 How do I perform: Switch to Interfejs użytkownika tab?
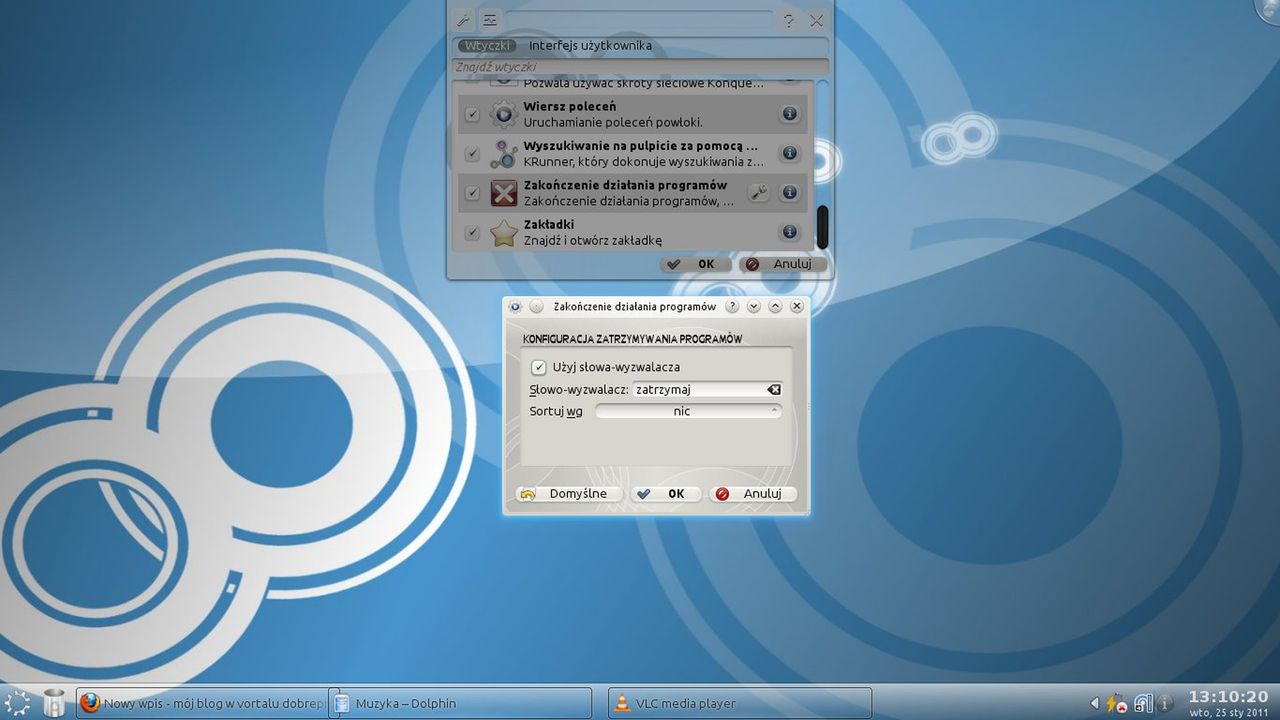[590, 45]
